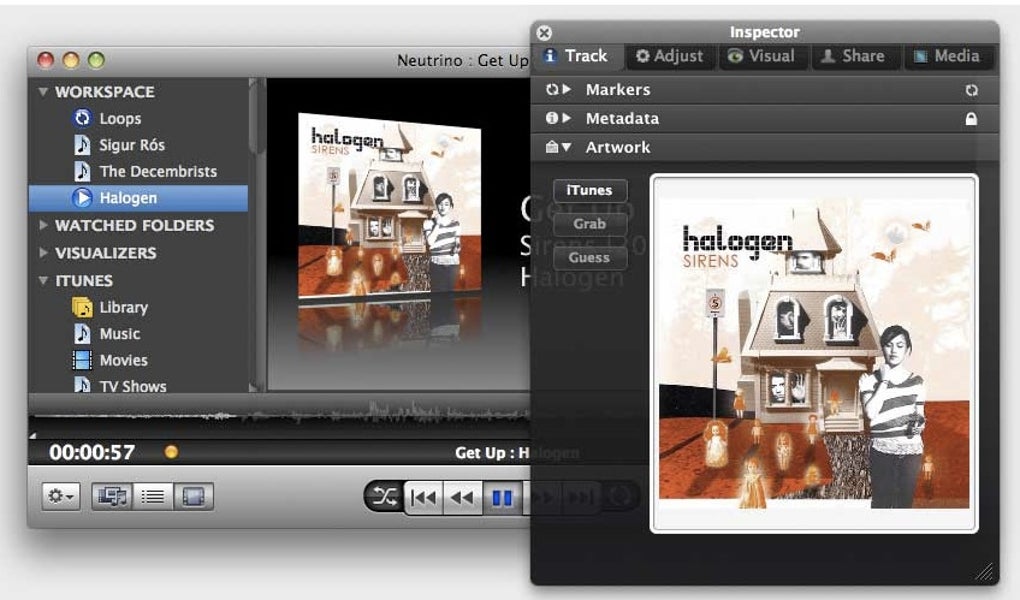Collapse the ITUNES section

click(x=43, y=280)
